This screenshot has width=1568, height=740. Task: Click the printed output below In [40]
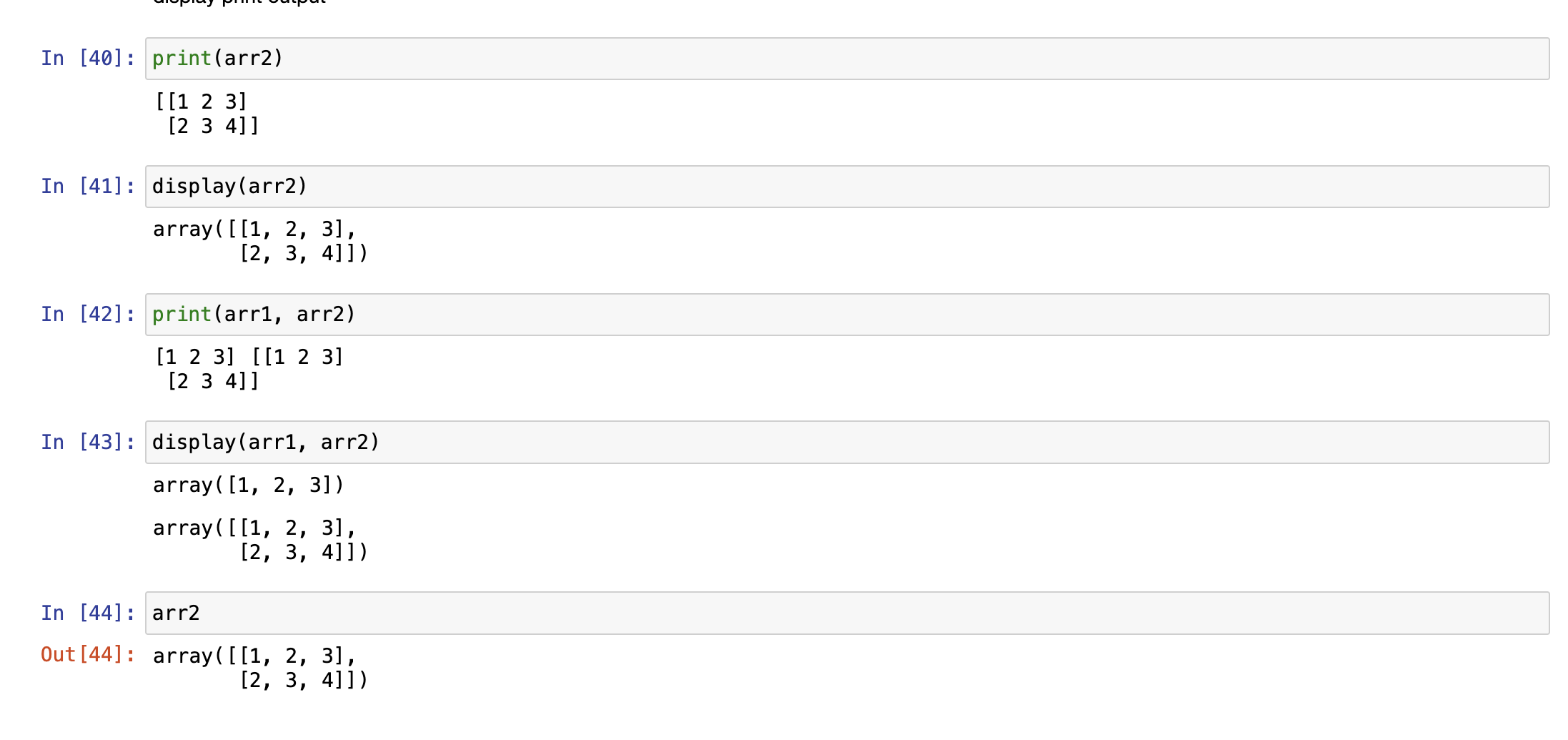click(x=207, y=114)
